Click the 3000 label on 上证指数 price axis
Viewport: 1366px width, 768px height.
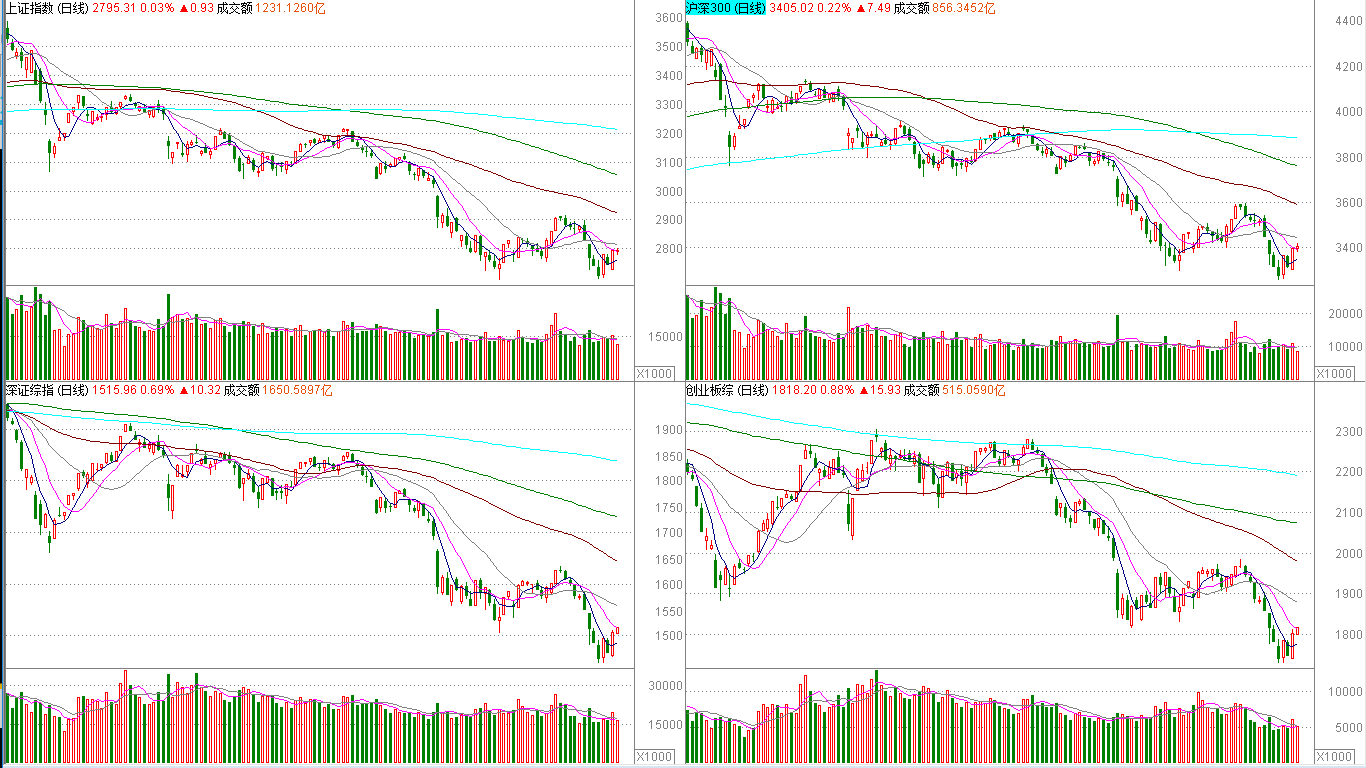pyautogui.click(x=669, y=191)
